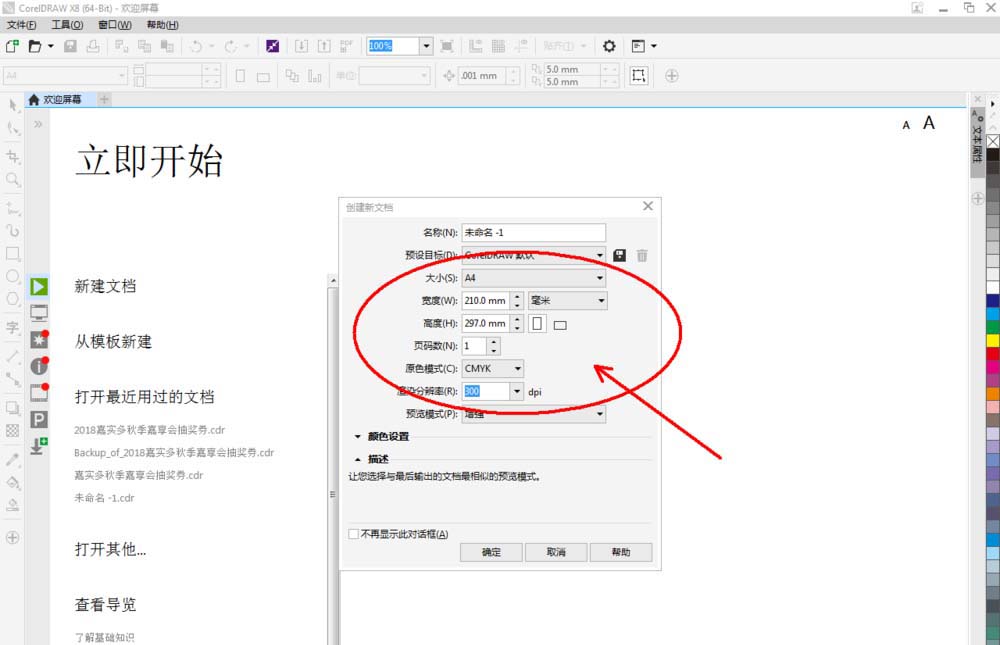Select the Eyedropper tool in the toolbox

[x=13, y=459]
